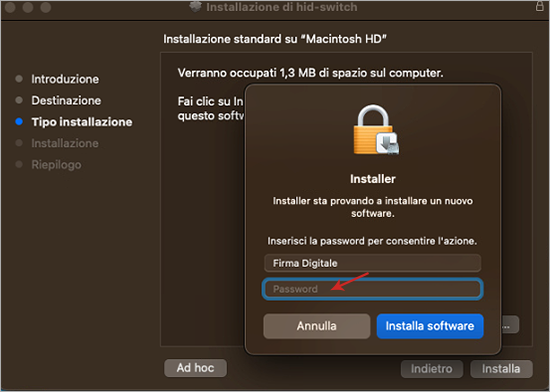Viewport: 550px width, 392px height.
Task: Click the partially hidden ellipsis button
Action: click(x=510, y=325)
